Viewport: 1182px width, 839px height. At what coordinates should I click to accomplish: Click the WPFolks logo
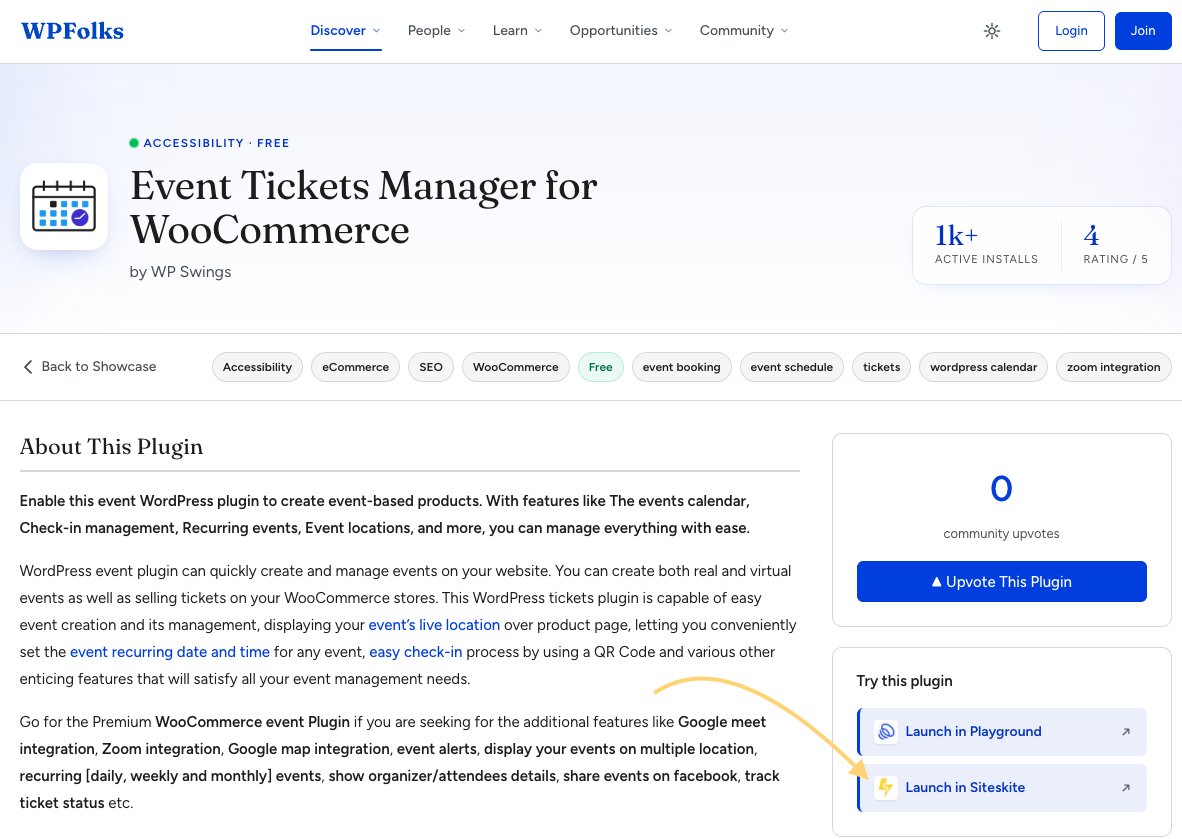click(x=72, y=31)
